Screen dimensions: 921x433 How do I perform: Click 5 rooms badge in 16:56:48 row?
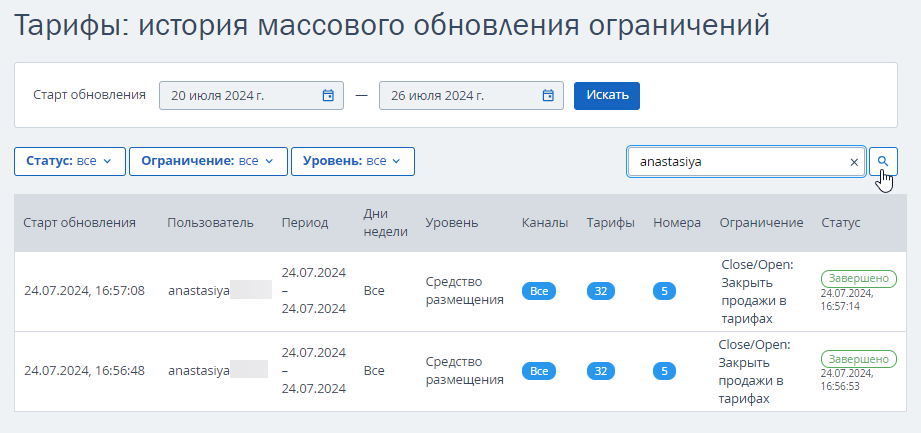664,371
